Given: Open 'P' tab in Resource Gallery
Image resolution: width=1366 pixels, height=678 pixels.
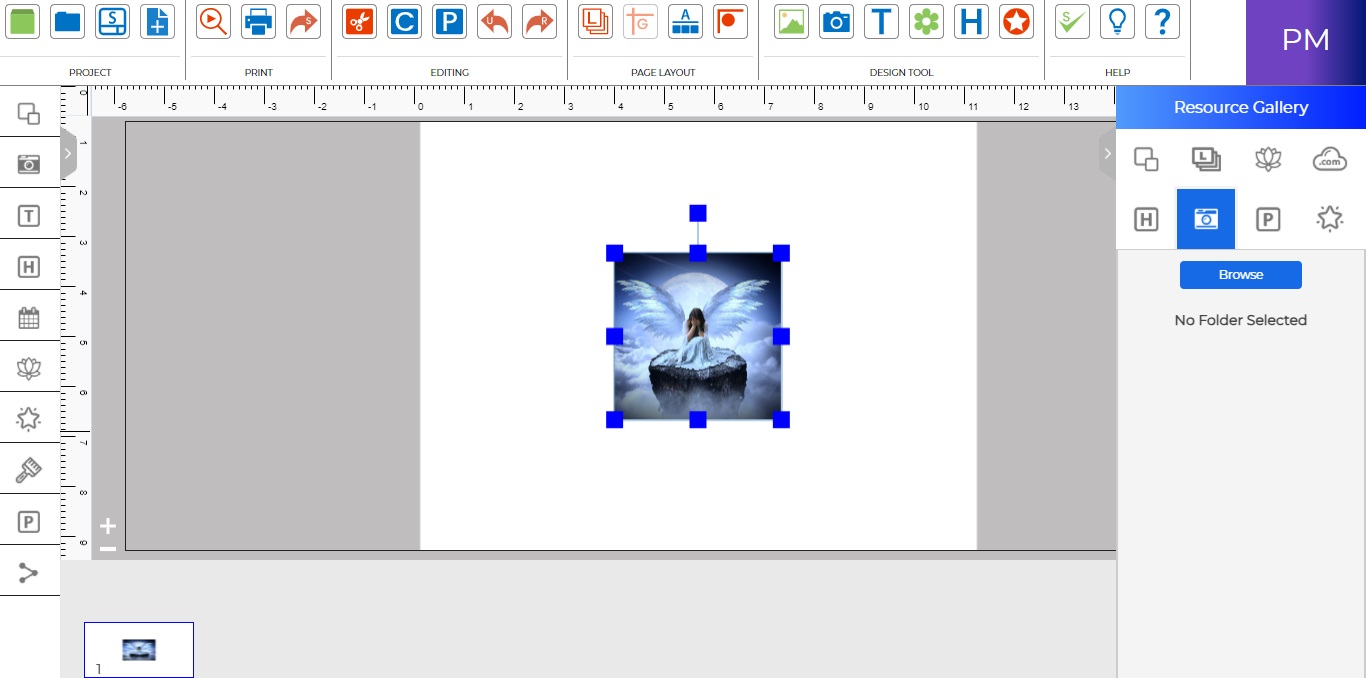Looking at the screenshot, I should [x=1268, y=219].
